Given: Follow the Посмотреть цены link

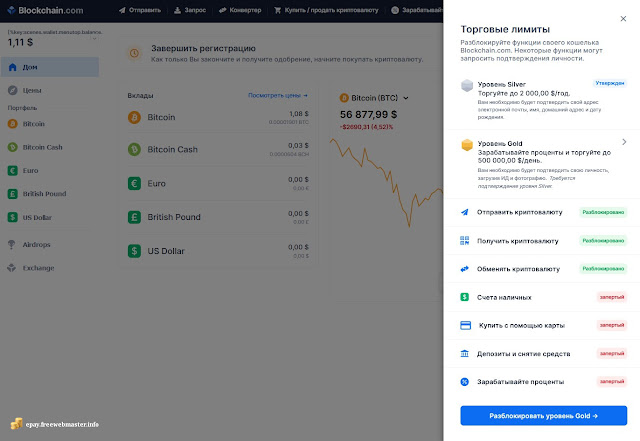Looking at the screenshot, I should pyautogui.click(x=278, y=95).
